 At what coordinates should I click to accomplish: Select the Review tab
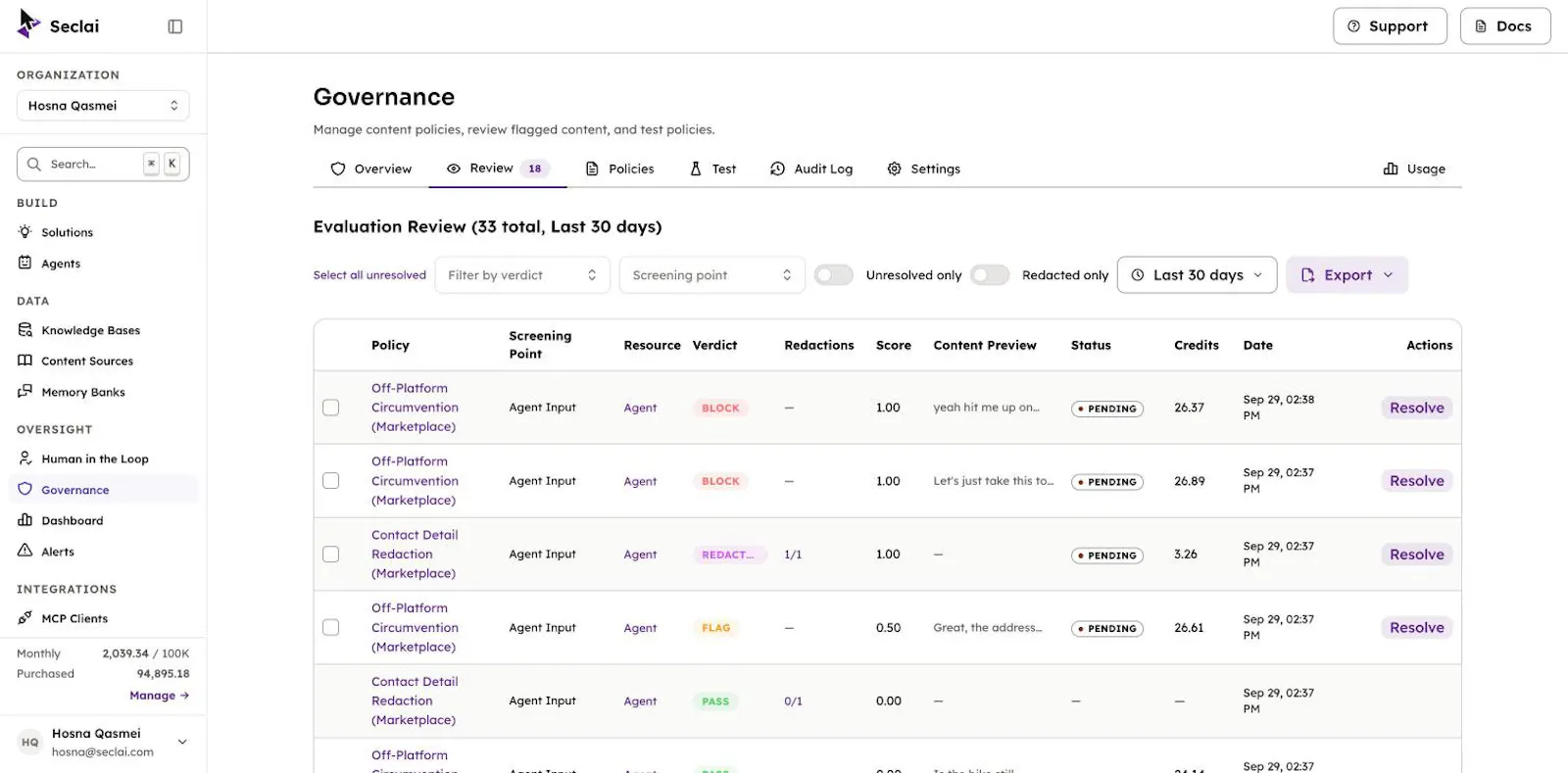[x=498, y=169]
